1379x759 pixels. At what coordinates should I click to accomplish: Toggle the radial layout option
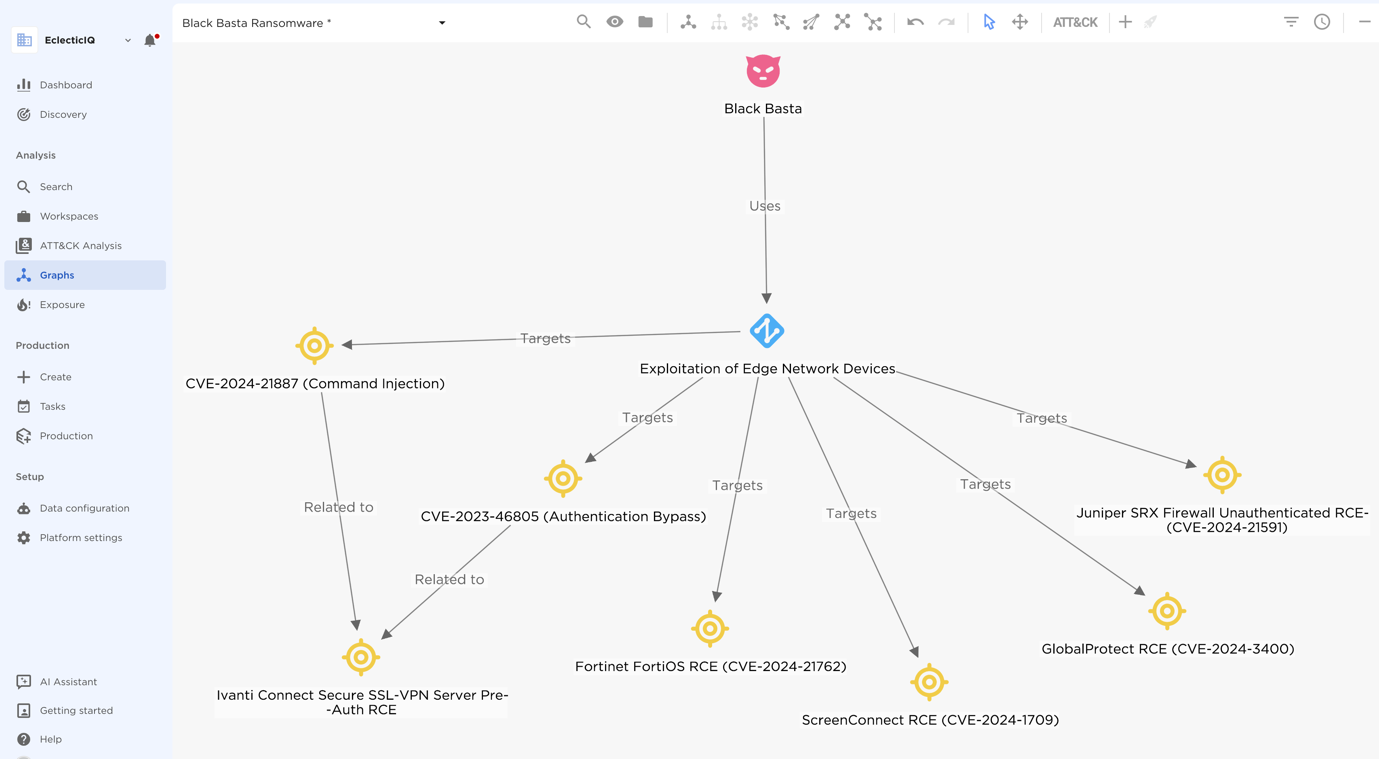750,21
